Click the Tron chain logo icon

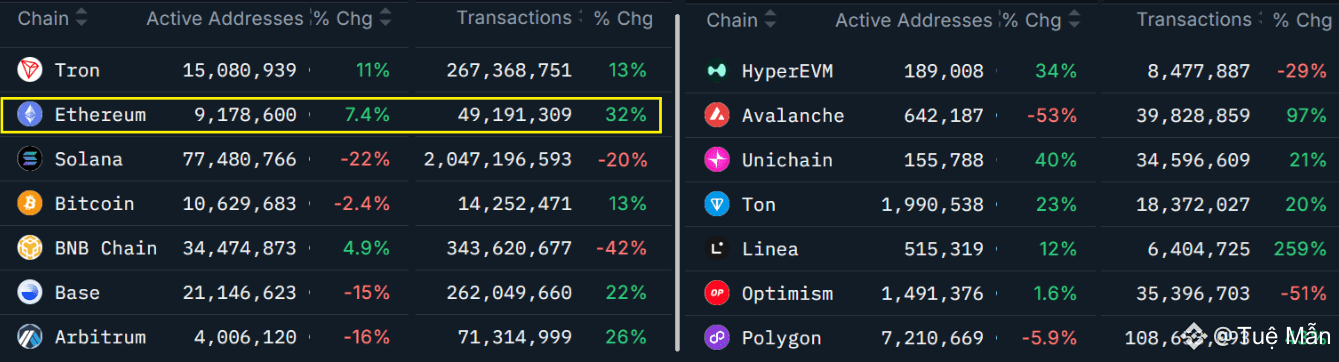[x=30, y=70]
